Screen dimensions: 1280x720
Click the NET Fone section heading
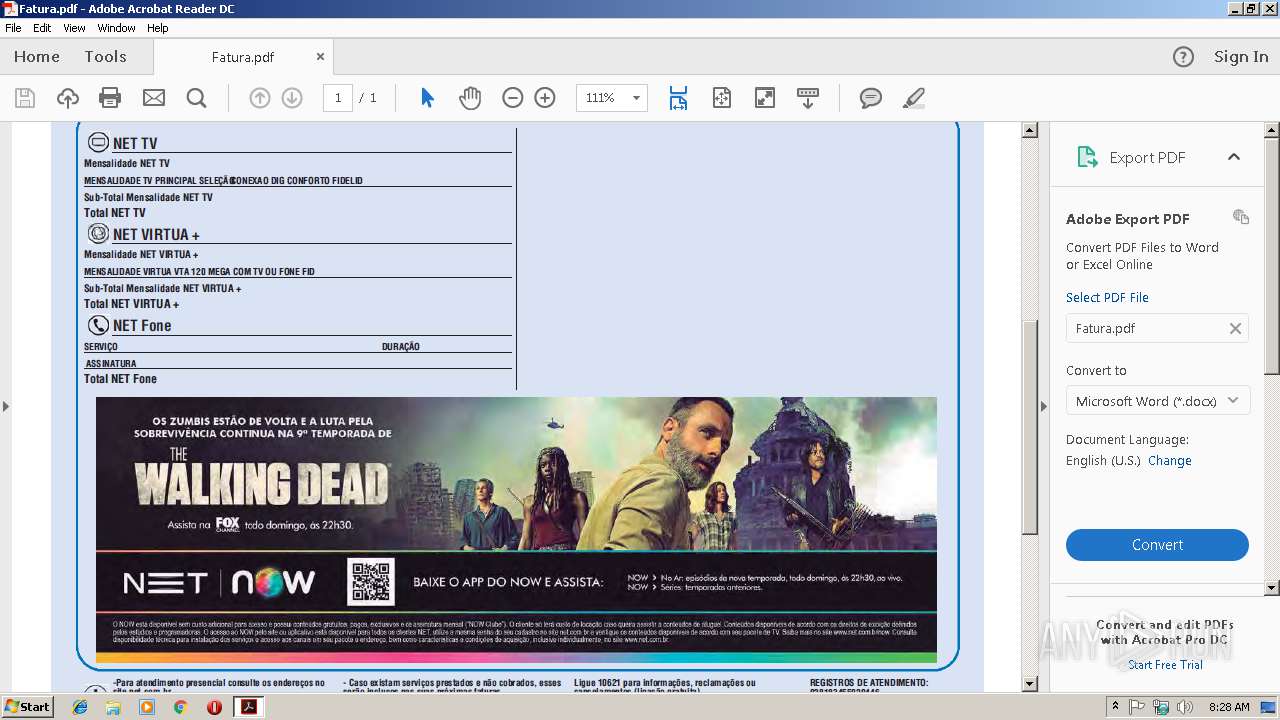[142, 325]
